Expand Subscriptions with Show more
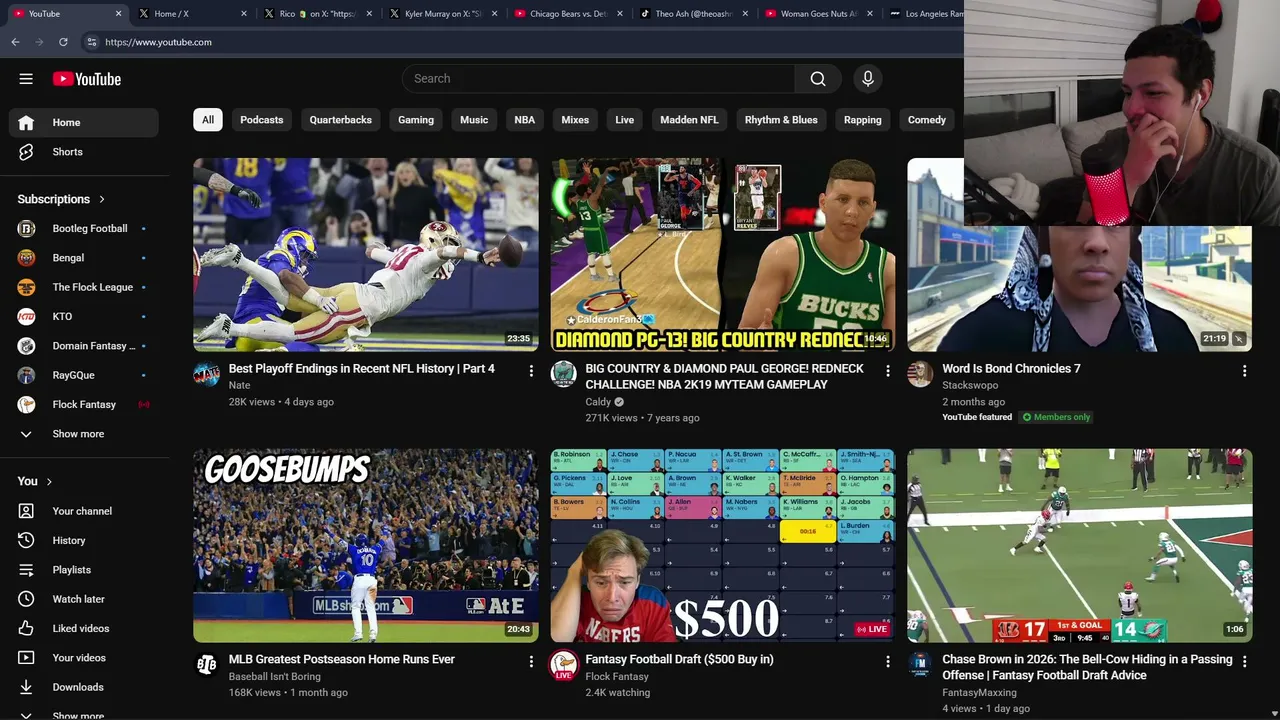 click(84, 434)
